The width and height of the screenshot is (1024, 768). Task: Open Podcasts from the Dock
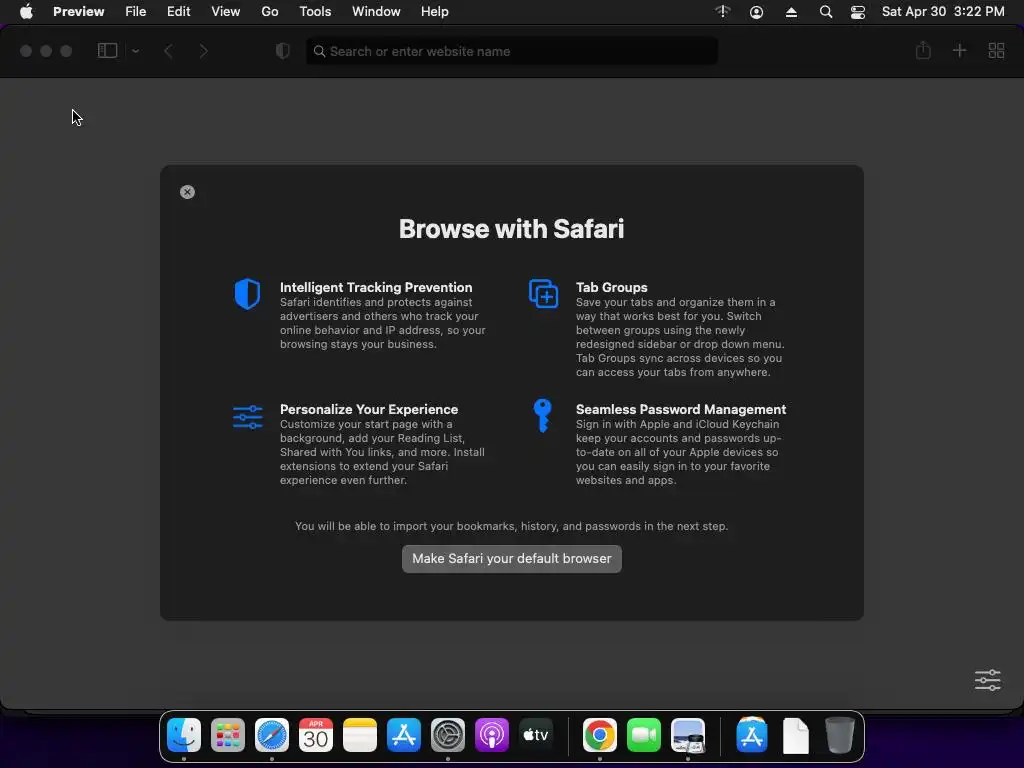pyautogui.click(x=492, y=735)
